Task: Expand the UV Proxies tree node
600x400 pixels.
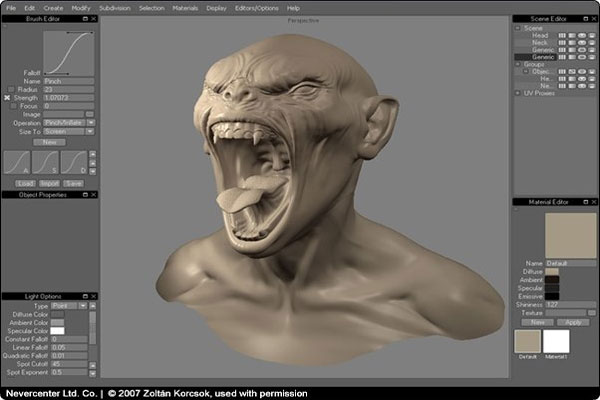Action: tap(518, 93)
